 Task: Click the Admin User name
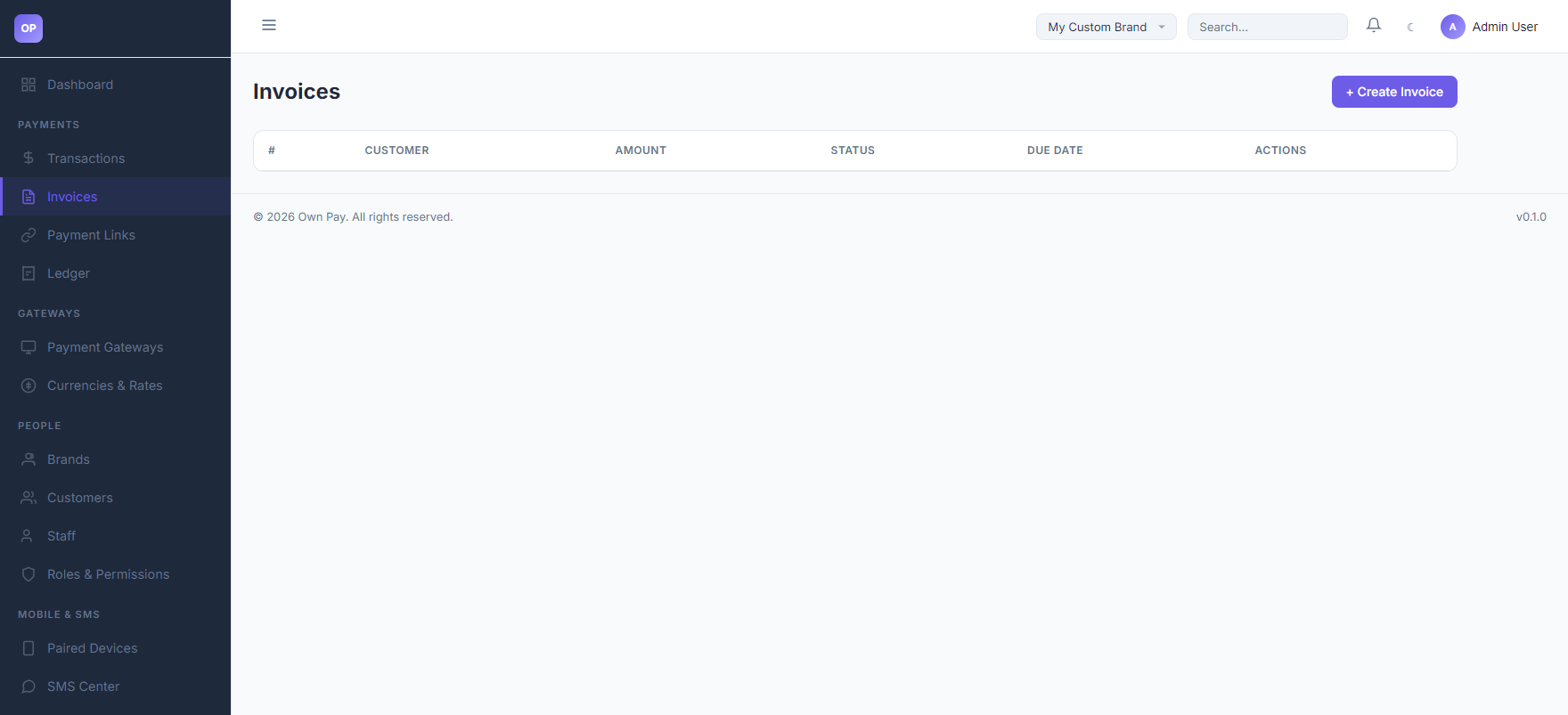[x=1505, y=27]
